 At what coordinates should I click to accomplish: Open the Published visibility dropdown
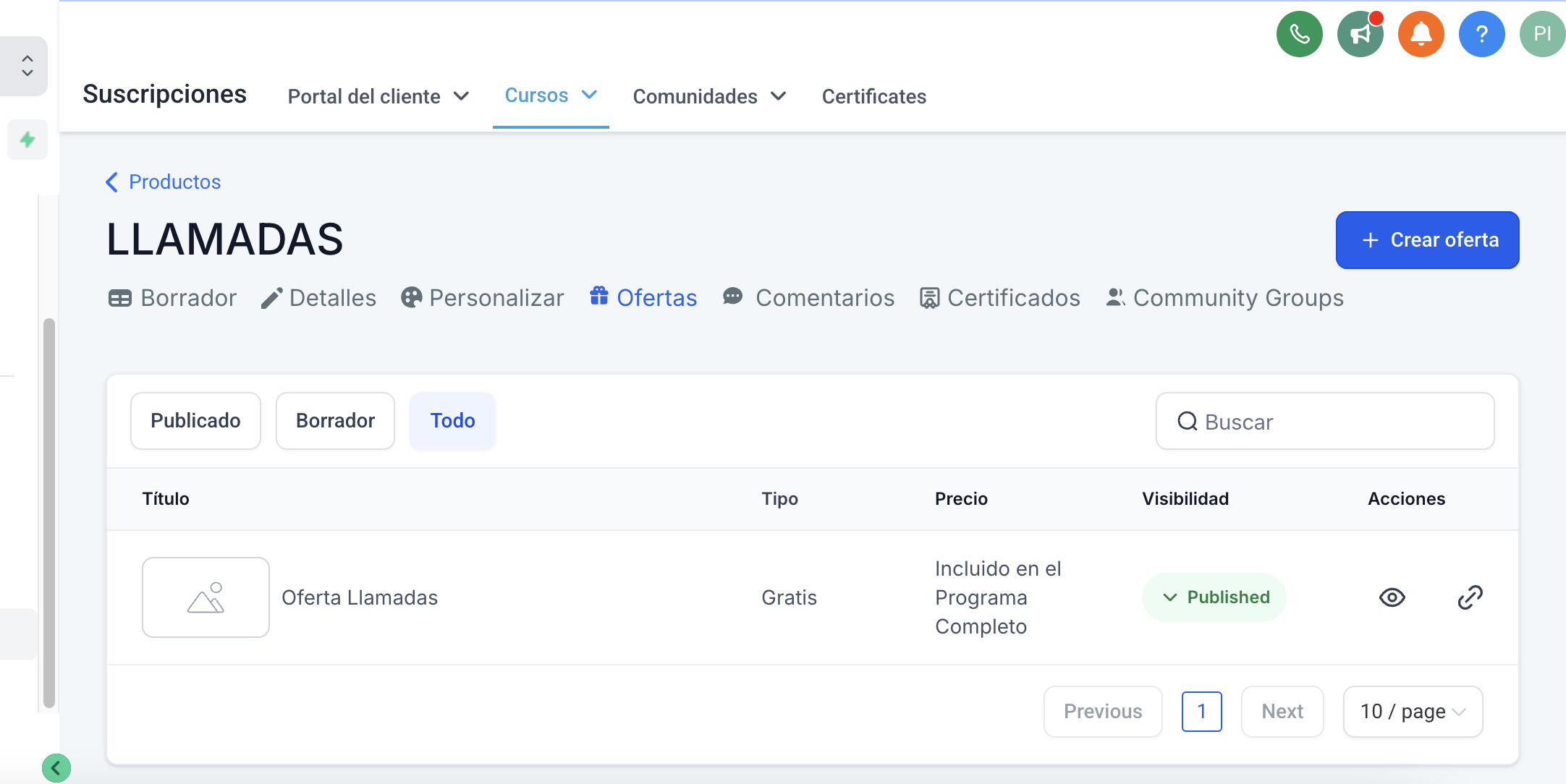[x=1214, y=597]
